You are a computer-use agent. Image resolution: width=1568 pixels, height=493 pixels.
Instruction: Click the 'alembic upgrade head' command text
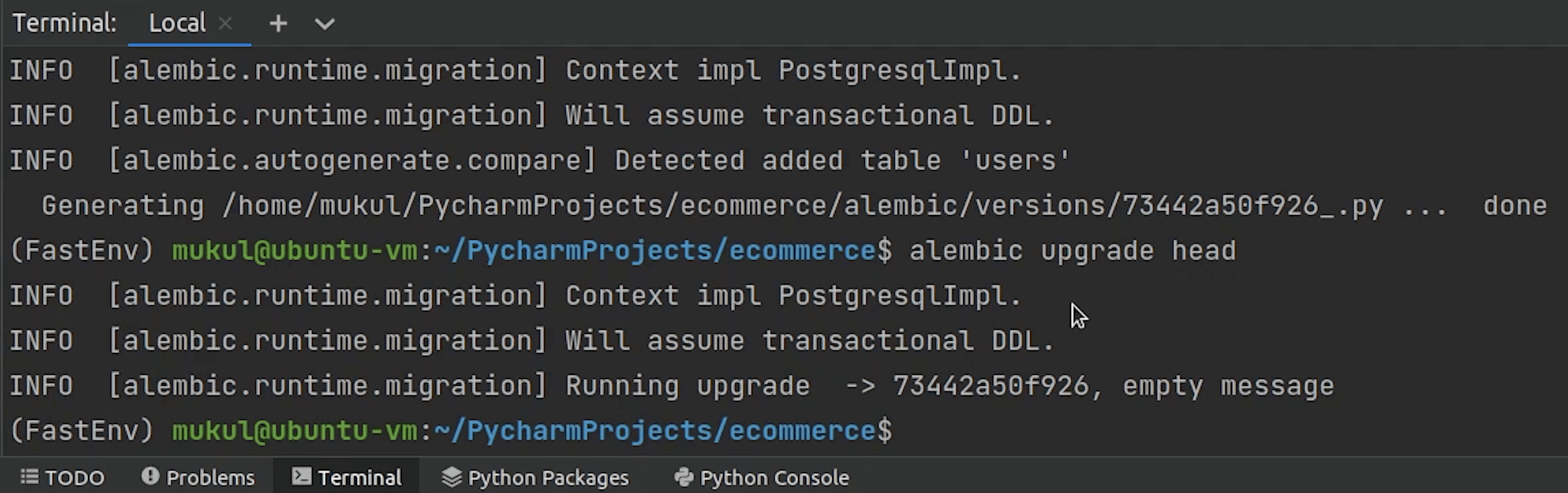click(x=1072, y=251)
